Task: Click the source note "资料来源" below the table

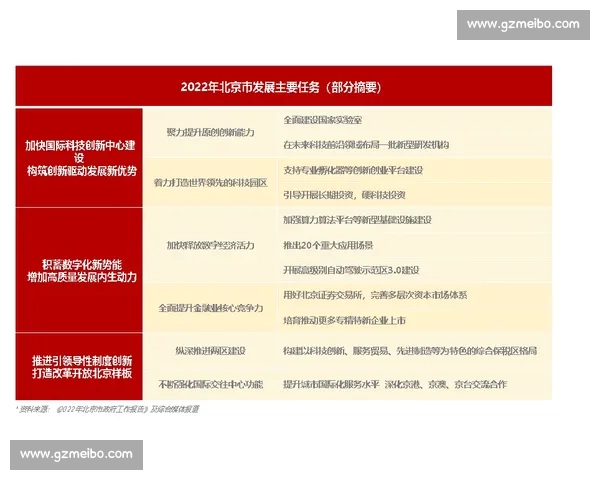Action: (108, 409)
